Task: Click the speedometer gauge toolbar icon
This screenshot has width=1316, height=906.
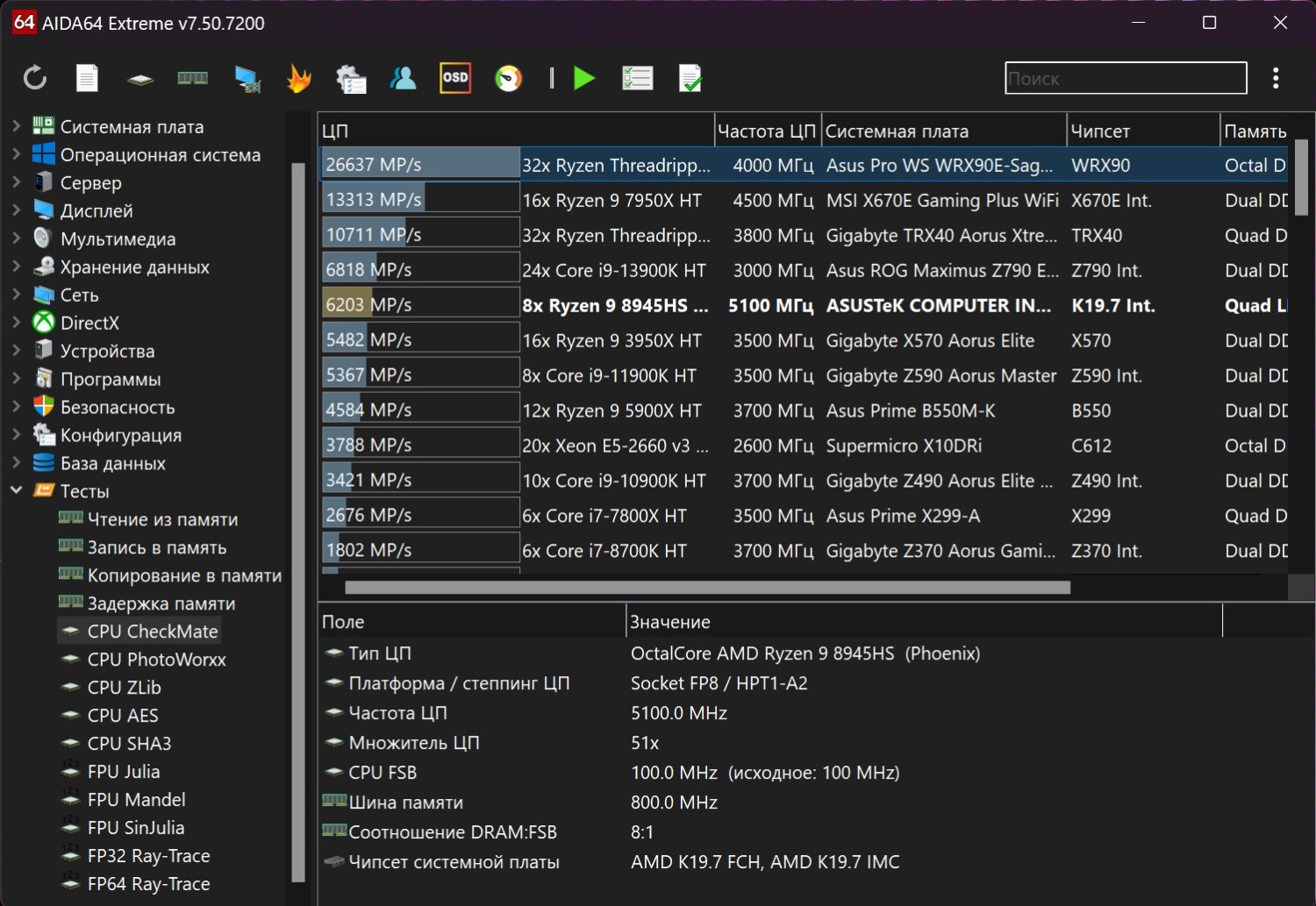Action: [x=508, y=78]
